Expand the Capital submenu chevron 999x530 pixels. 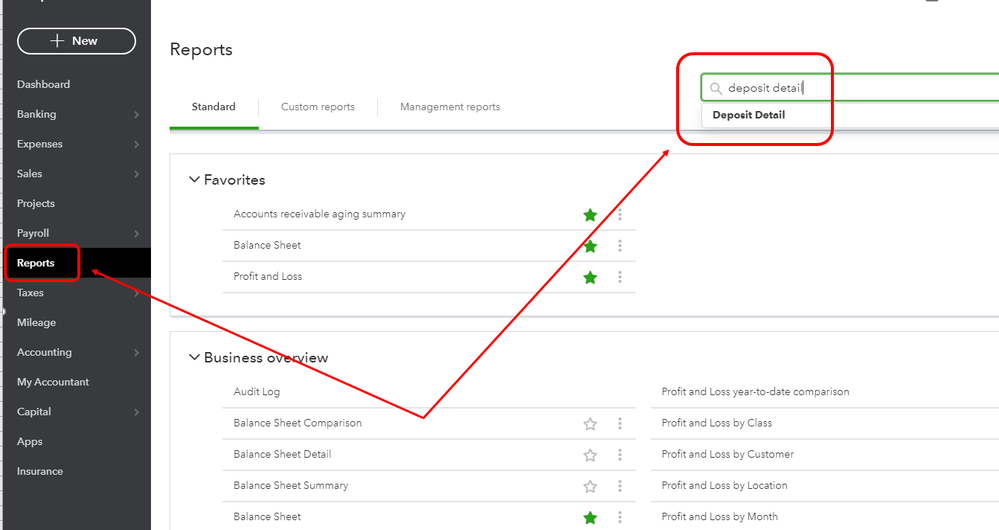136,412
